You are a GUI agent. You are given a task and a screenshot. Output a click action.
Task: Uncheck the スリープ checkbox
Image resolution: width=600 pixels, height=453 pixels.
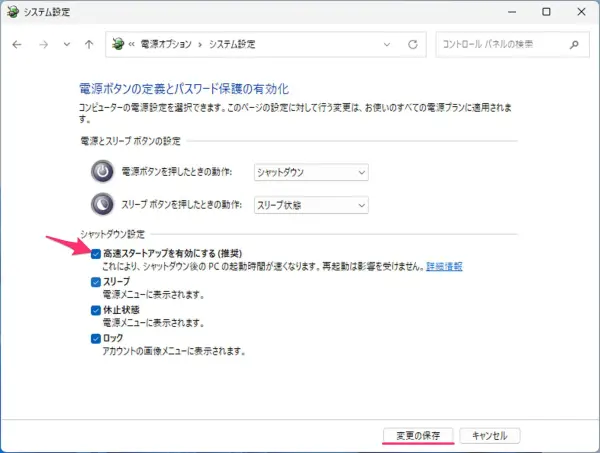[x=95, y=282]
